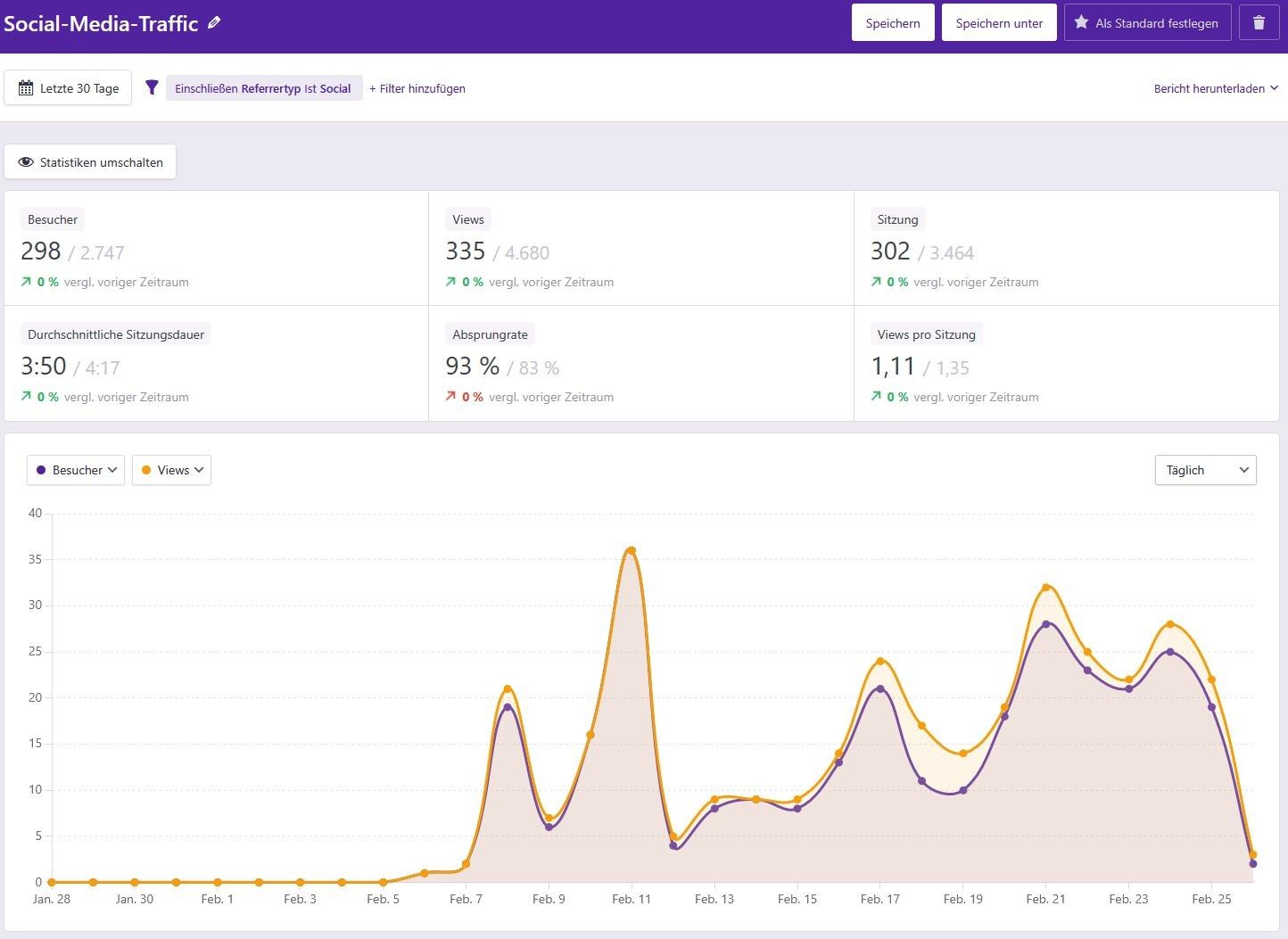The height and width of the screenshot is (939, 1288).
Task: Open the Views metric dropdown
Action: pos(172,470)
